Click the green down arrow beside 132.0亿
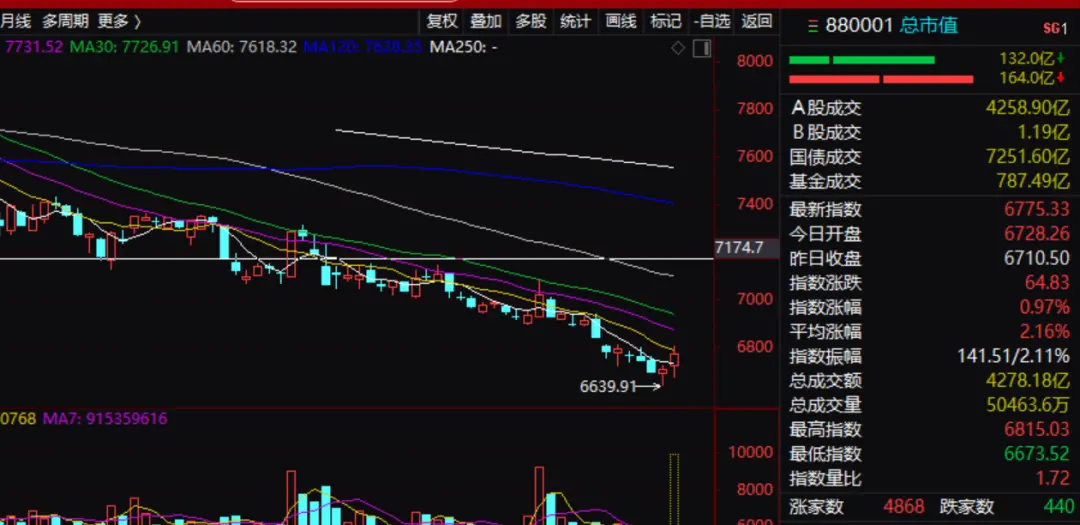The image size is (1080, 525). click(1061, 59)
